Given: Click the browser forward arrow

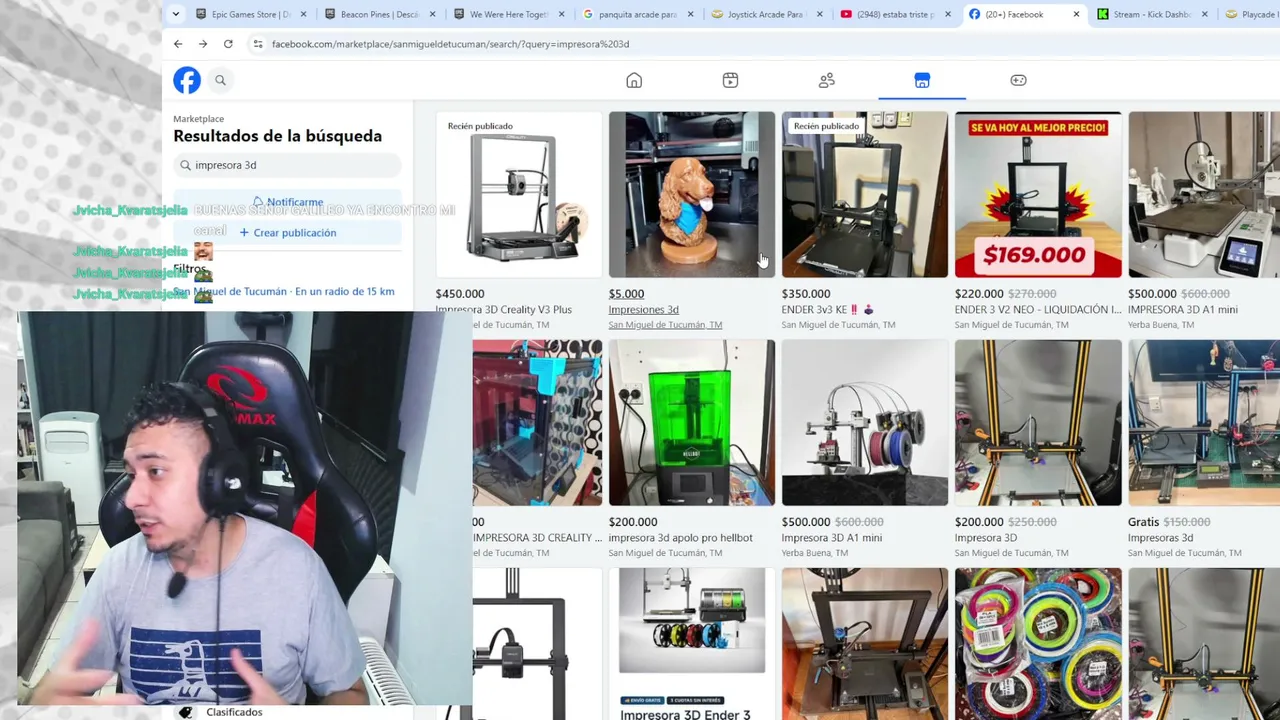Looking at the screenshot, I should [x=203, y=44].
